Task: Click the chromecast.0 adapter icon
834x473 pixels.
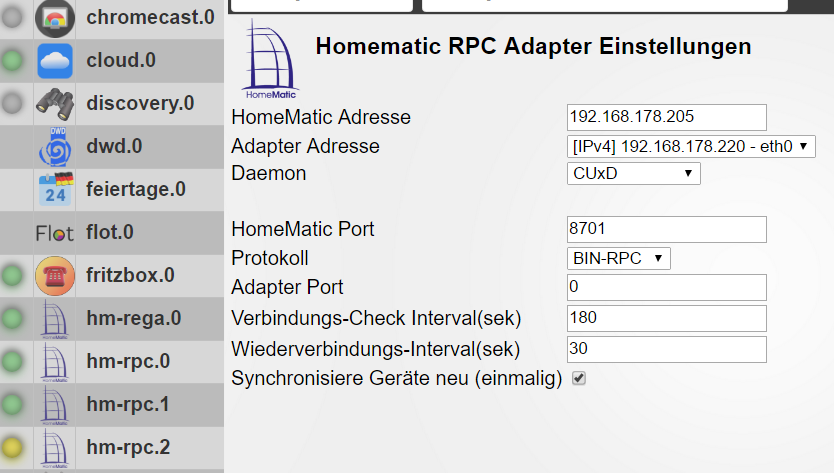Action: point(55,17)
